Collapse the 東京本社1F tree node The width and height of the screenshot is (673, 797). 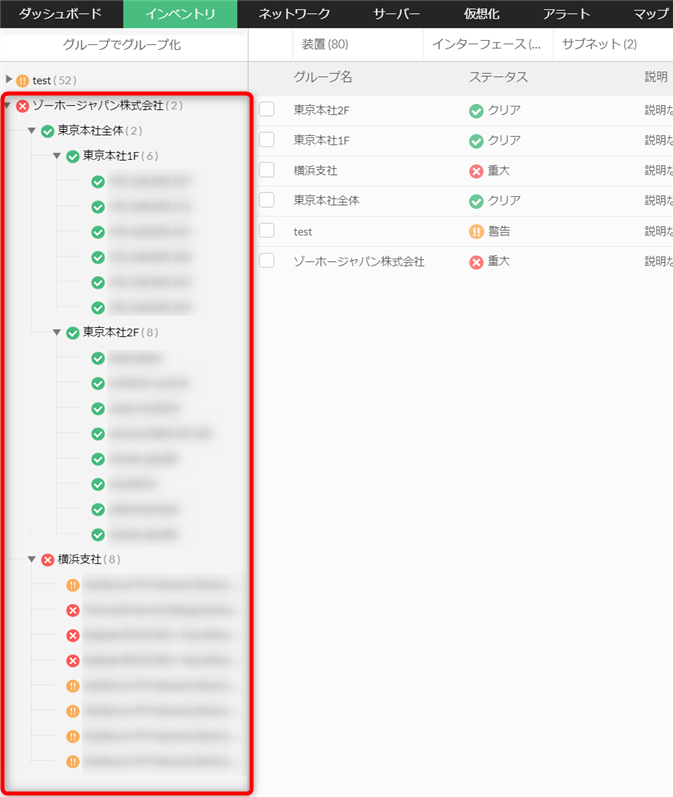coord(57,156)
